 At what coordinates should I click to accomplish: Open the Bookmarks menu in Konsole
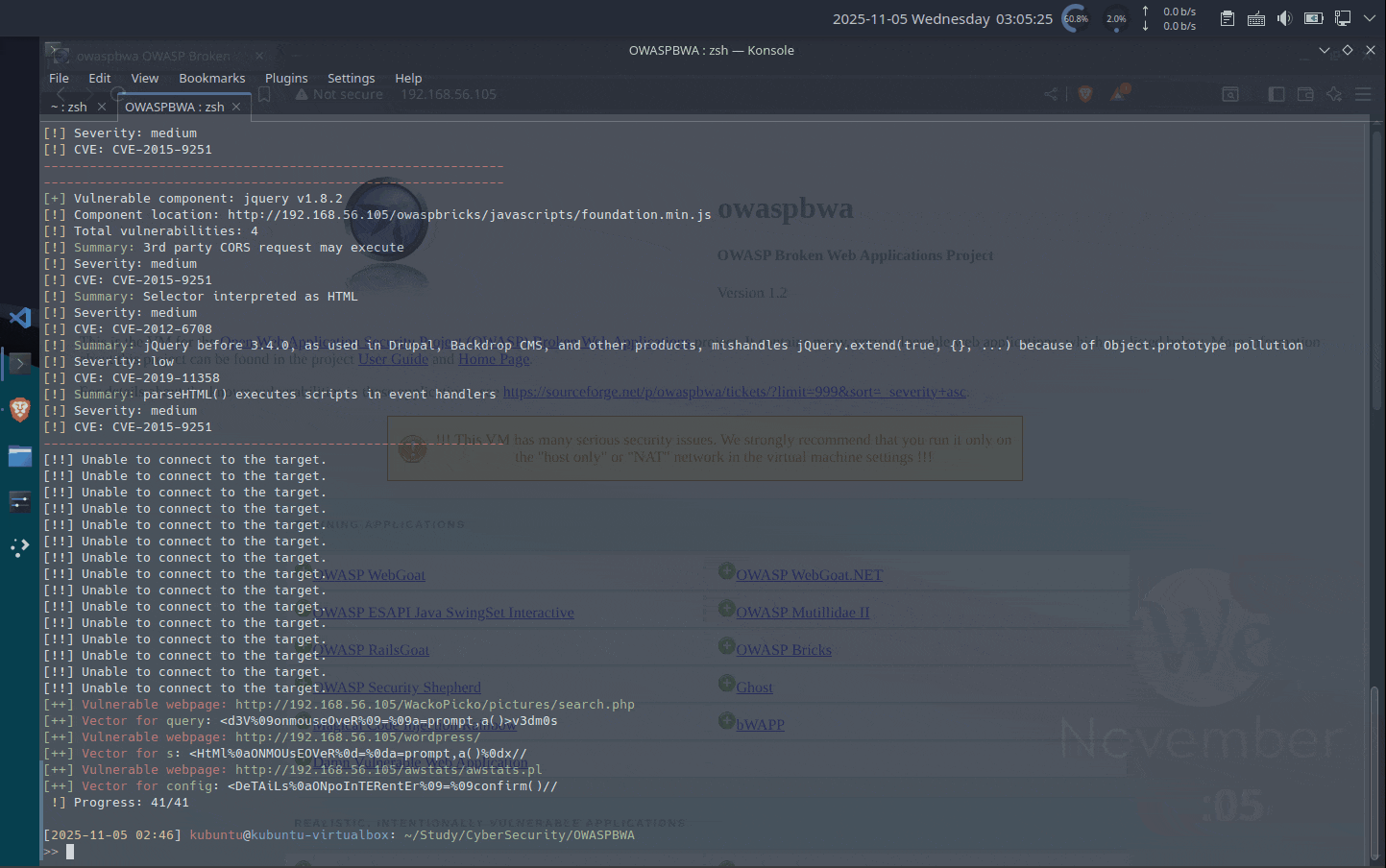tap(212, 78)
